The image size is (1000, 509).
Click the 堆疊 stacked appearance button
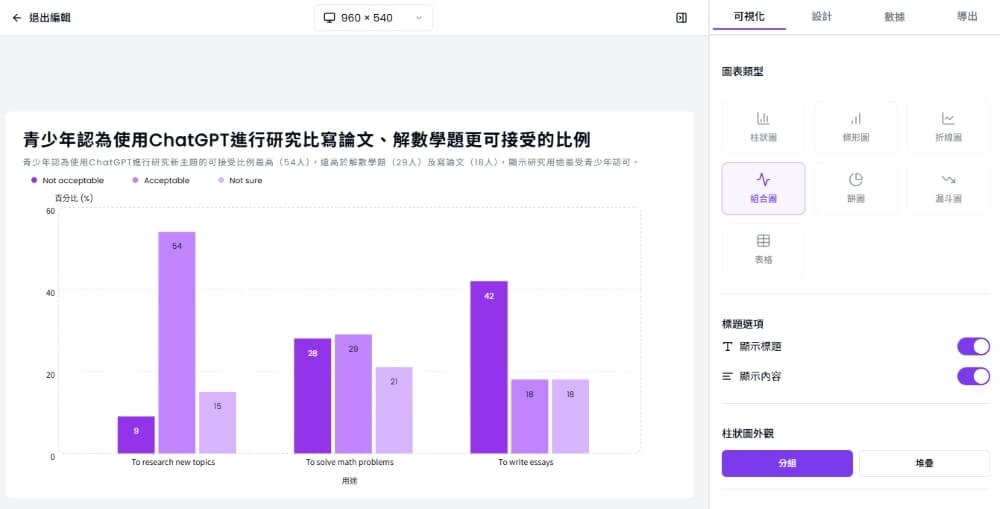coord(924,464)
